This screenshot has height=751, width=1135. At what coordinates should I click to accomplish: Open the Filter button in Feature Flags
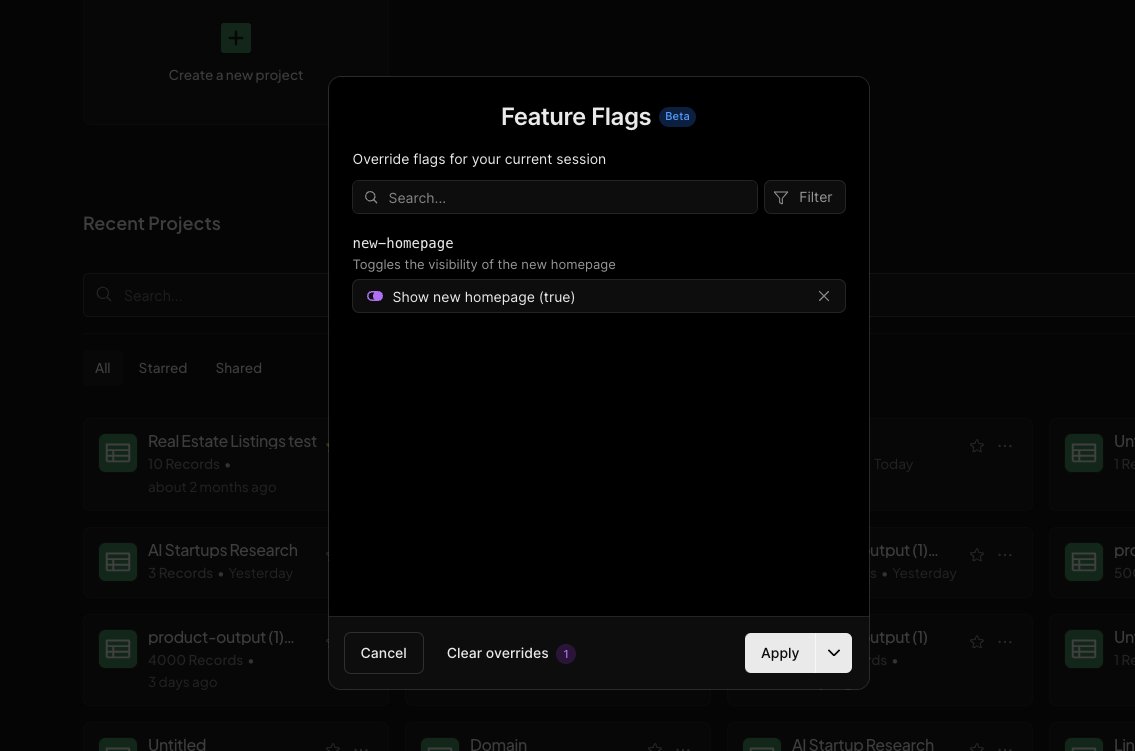coord(804,197)
